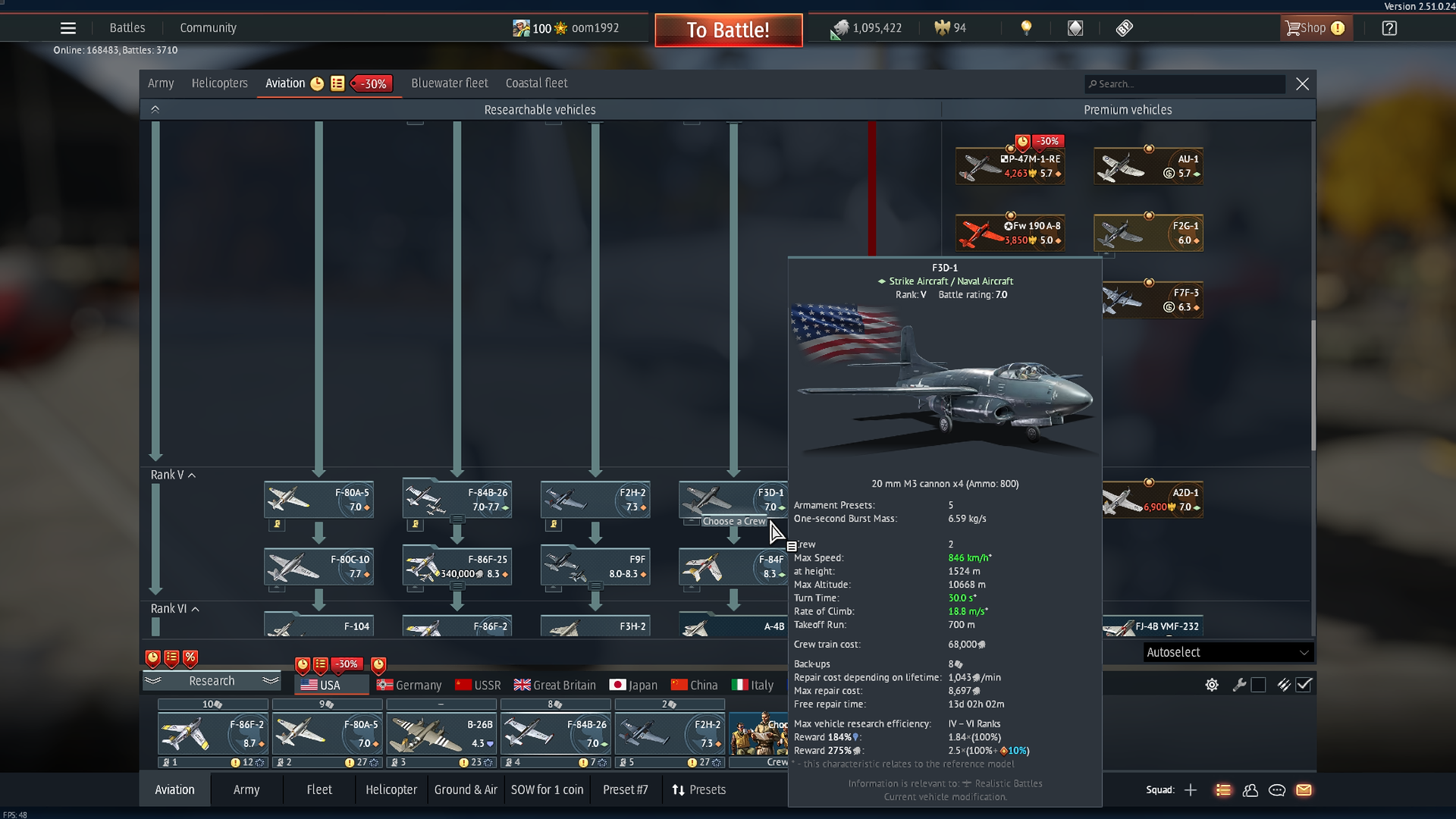The width and height of the screenshot is (1456, 819).
Task: Open slot settings gear icon
Action: click(x=1212, y=685)
